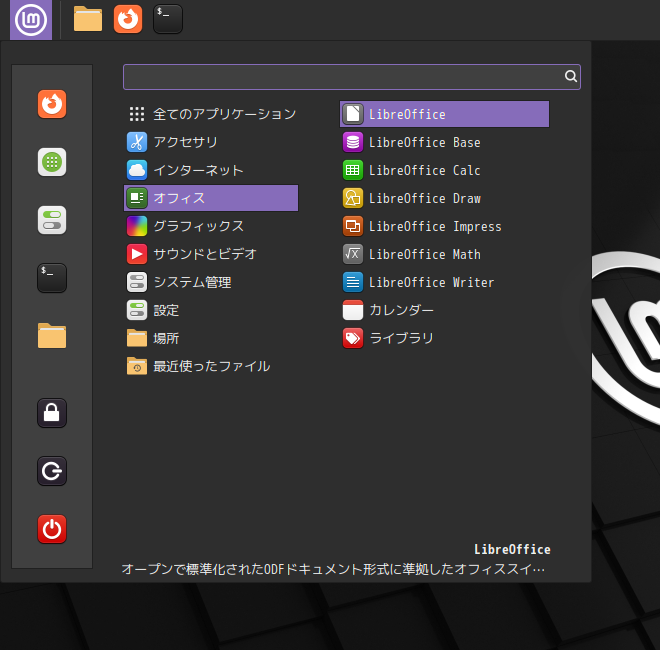Select the 設定 category

point(211,310)
